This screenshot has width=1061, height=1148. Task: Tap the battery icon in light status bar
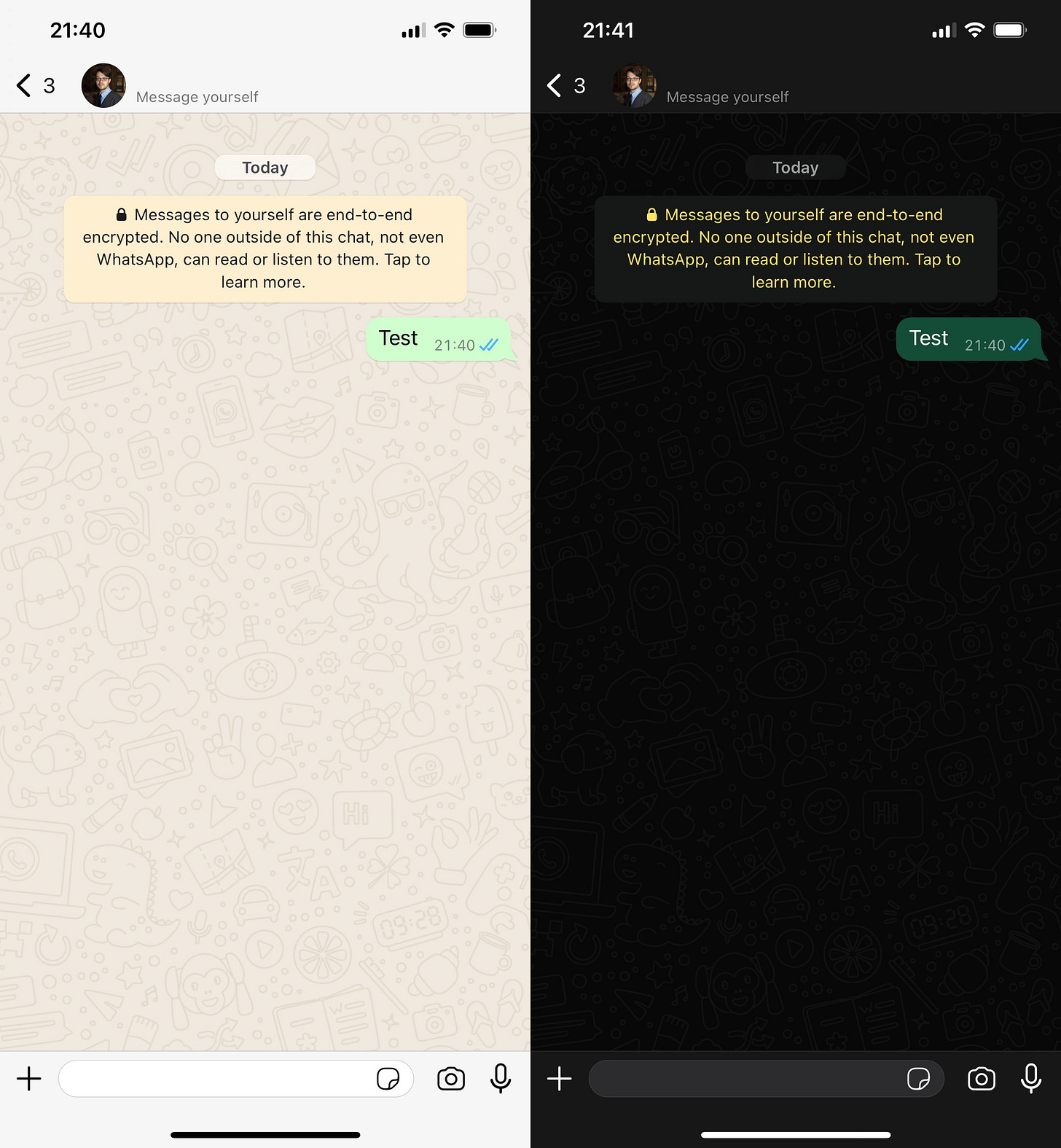tap(479, 30)
